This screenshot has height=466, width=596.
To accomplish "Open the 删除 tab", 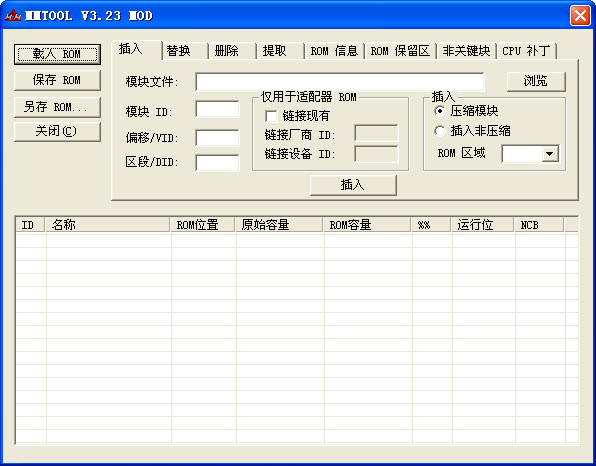I will coord(233,51).
